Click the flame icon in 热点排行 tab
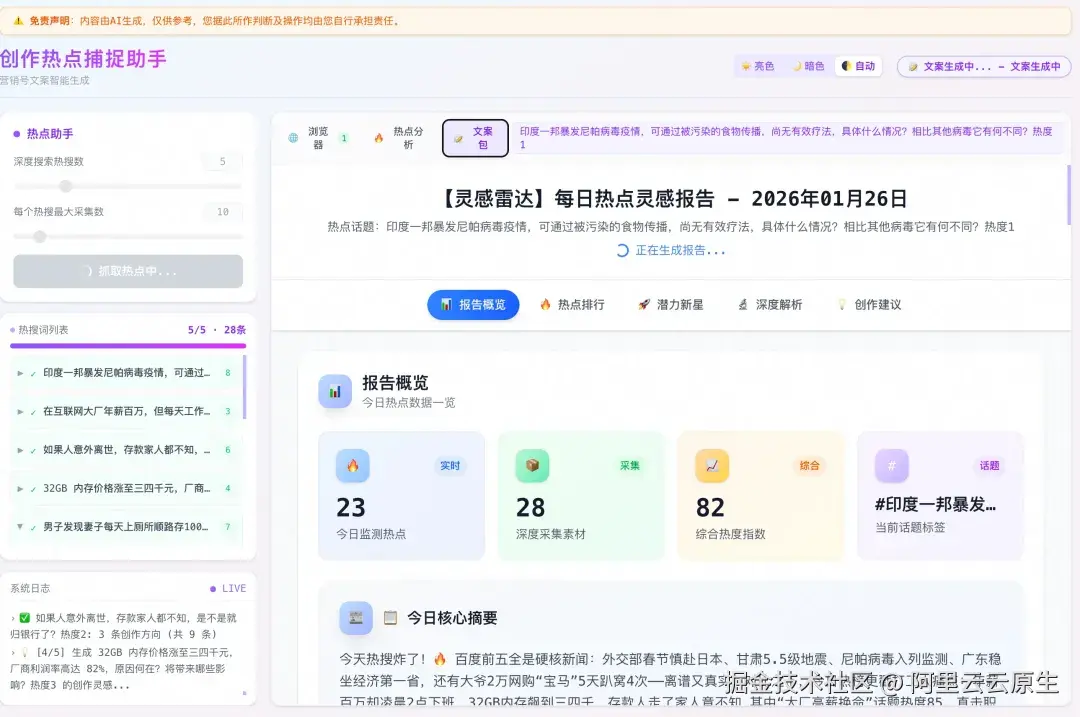1080x717 pixels. (546, 304)
